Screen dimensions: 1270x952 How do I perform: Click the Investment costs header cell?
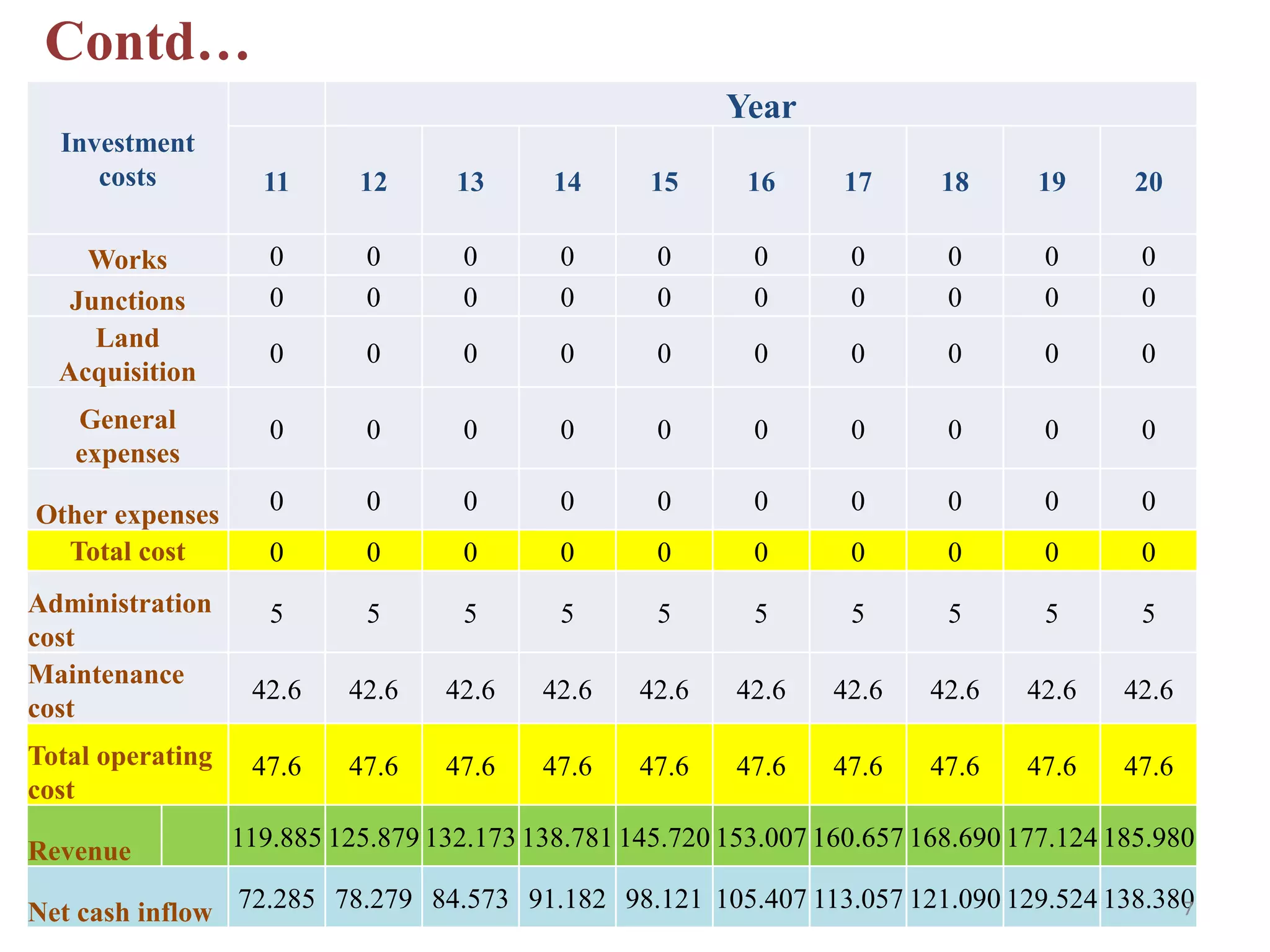(128, 159)
